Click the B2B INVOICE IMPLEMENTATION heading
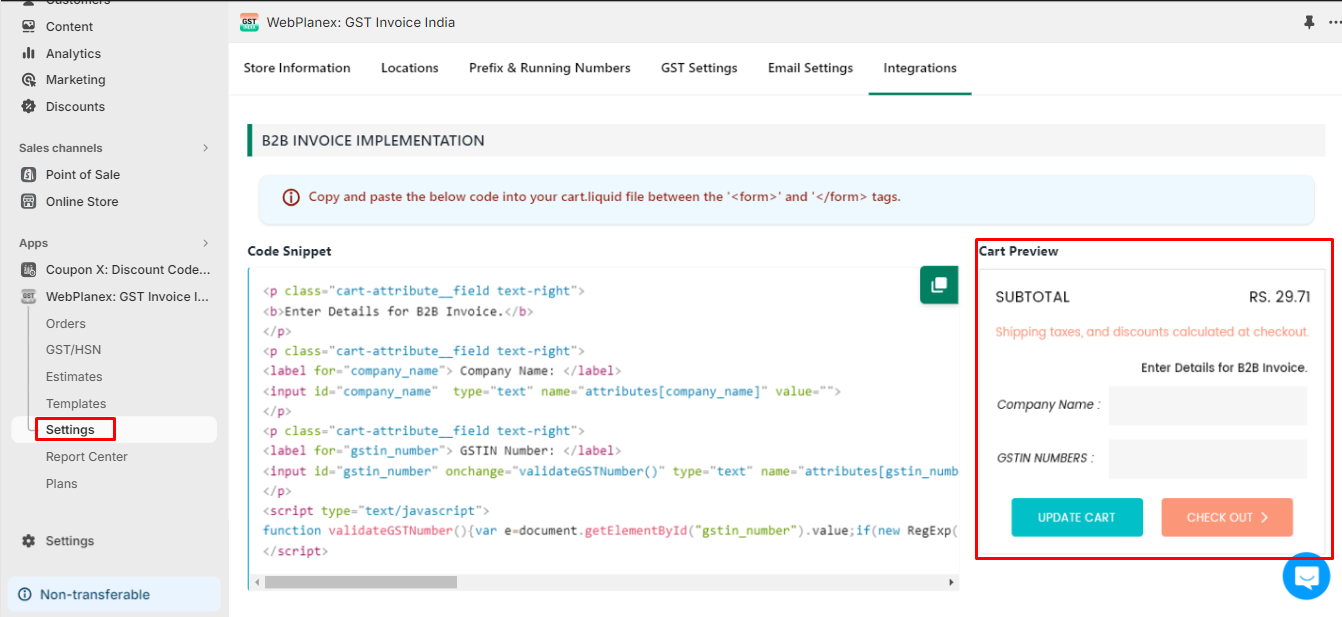Screen dimensions: 1342x617 (x=373, y=141)
